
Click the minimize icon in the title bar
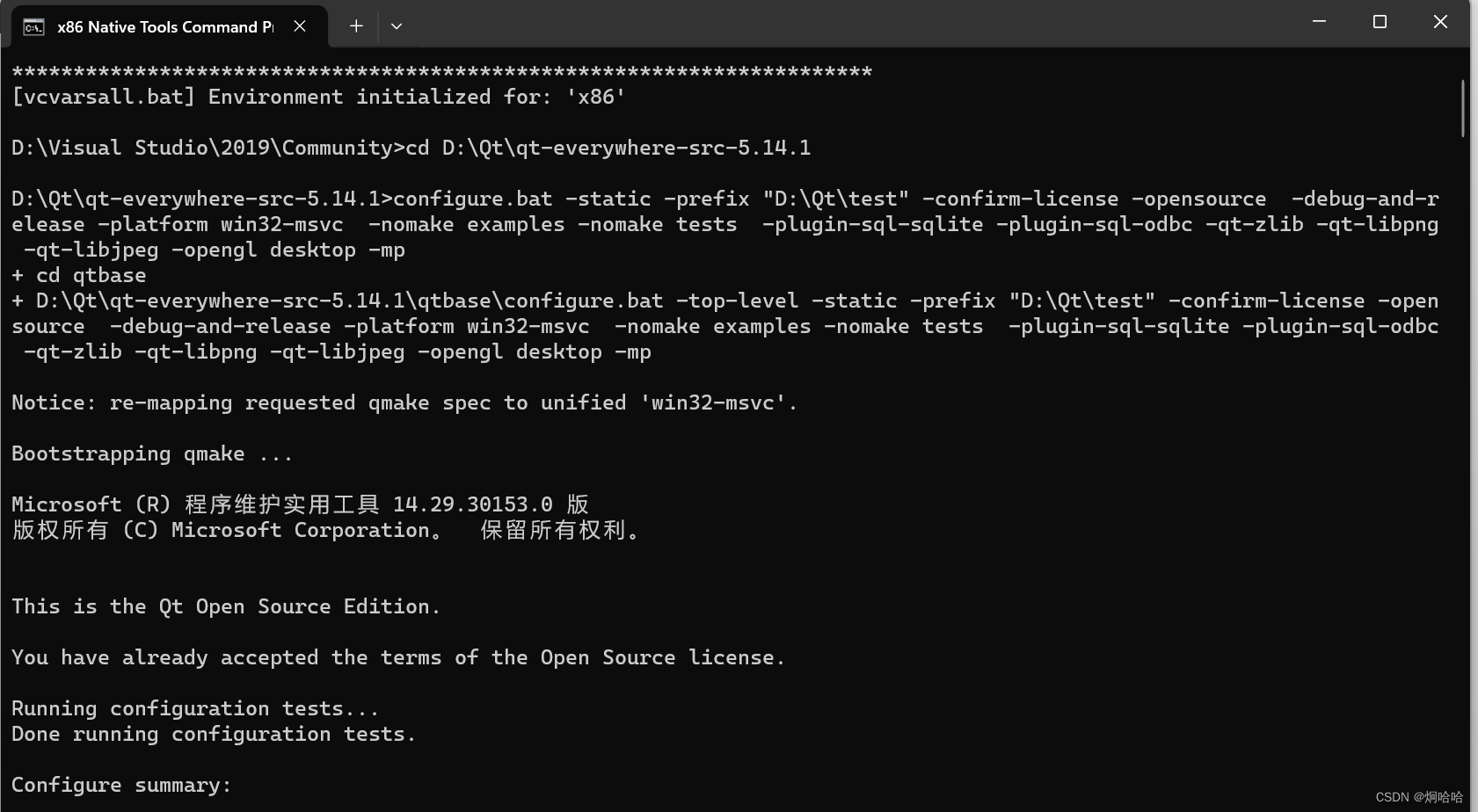click(1319, 21)
